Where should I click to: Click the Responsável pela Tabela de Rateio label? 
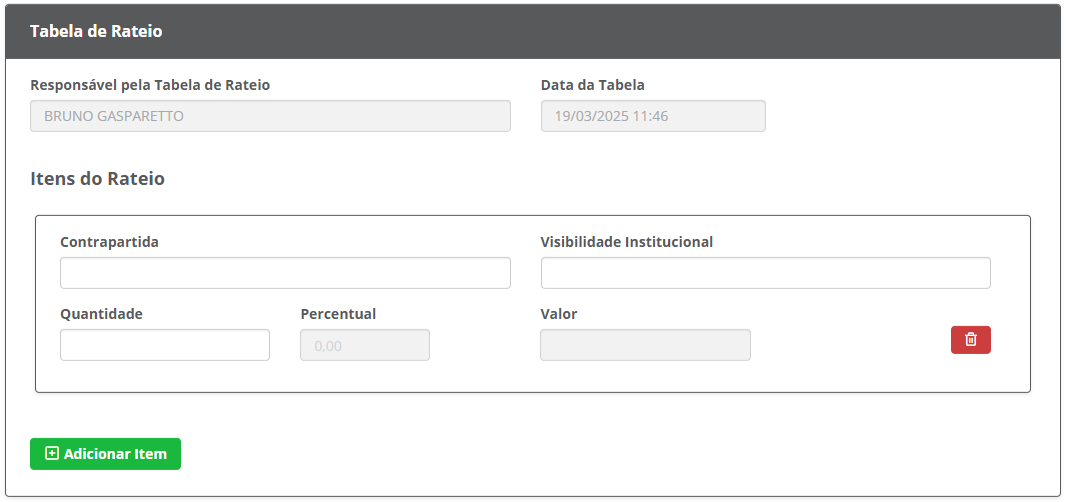click(151, 85)
